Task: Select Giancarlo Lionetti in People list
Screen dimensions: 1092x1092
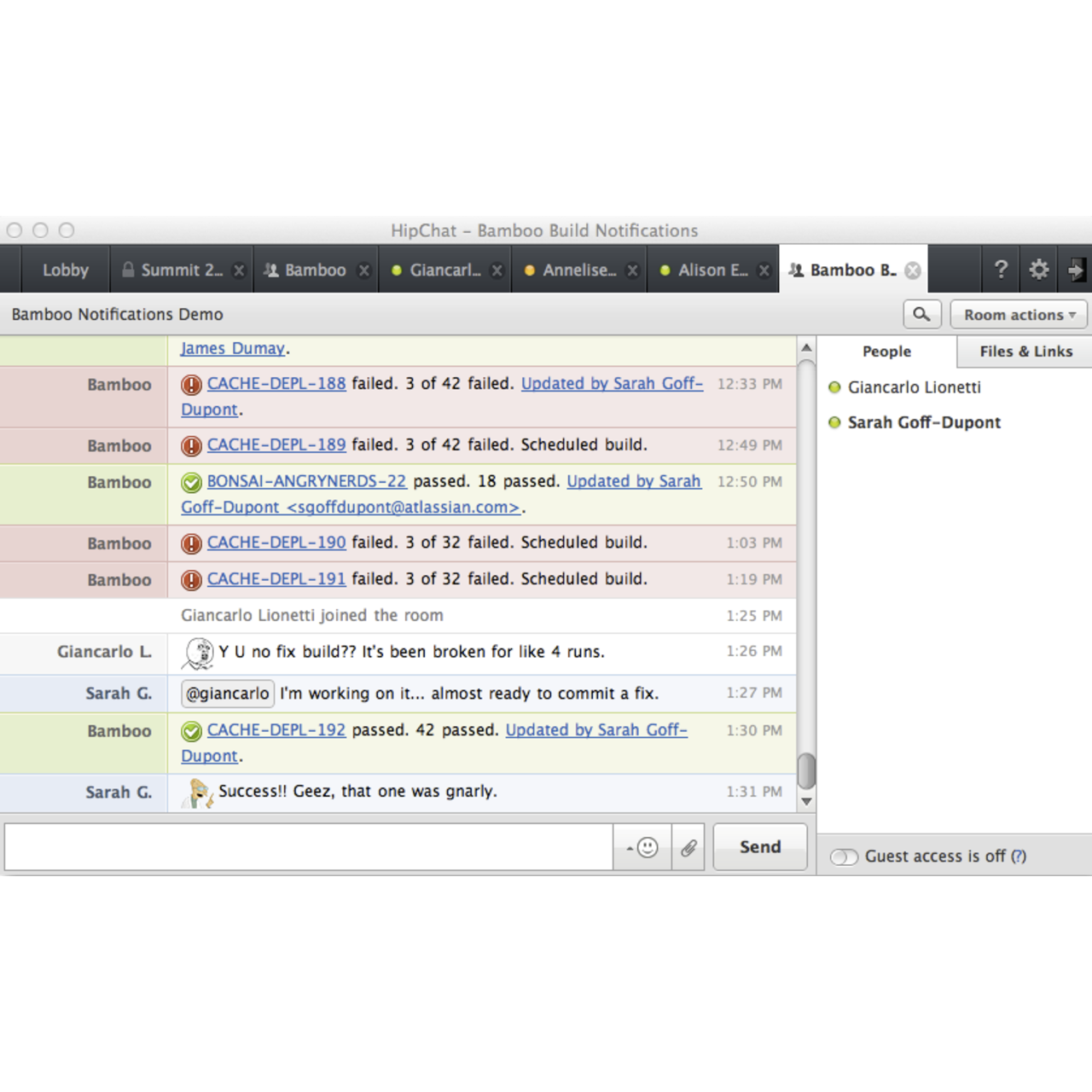Action: click(x=914, y=387)
